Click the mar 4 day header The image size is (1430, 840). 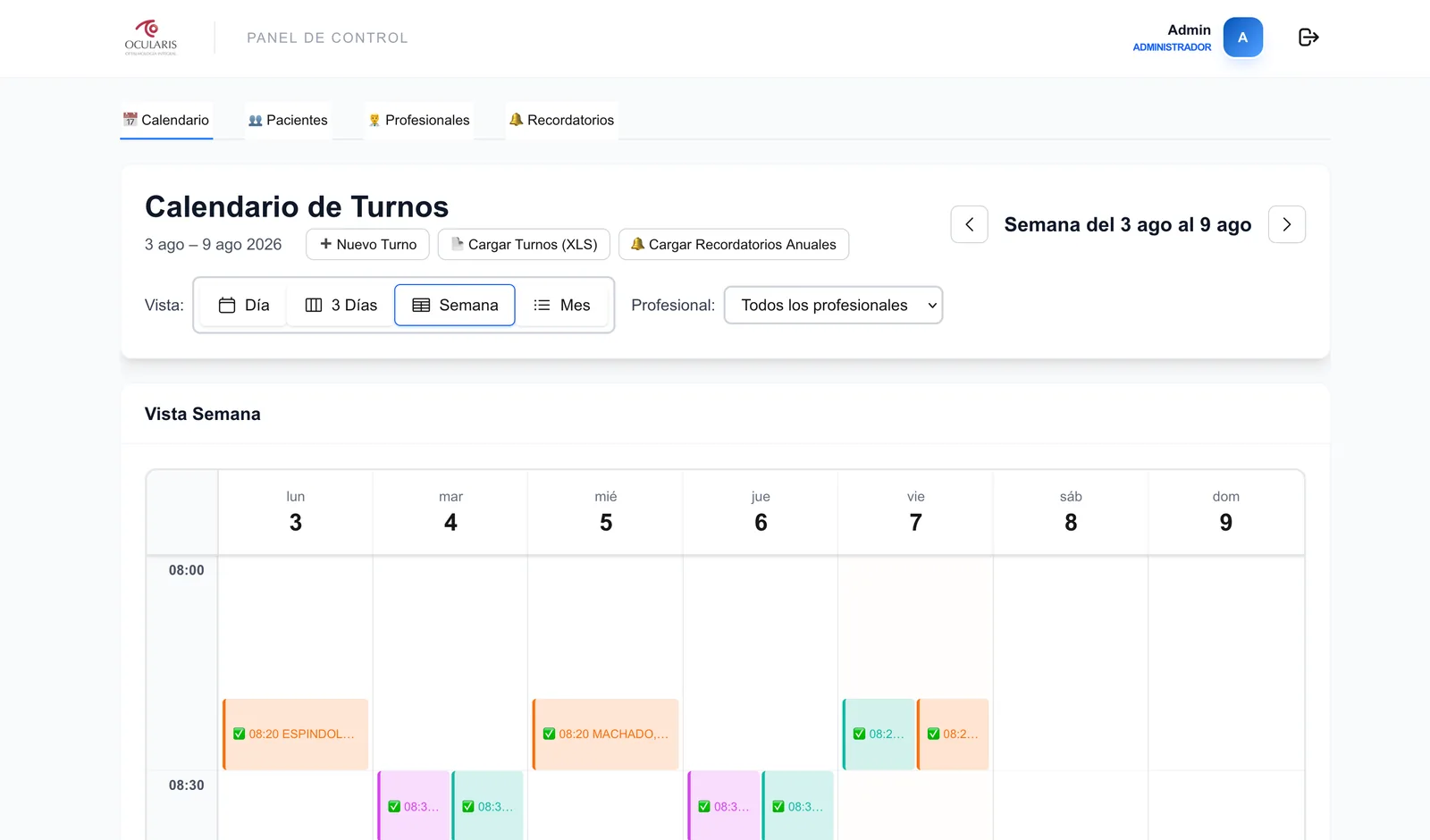tap(450, 512)
